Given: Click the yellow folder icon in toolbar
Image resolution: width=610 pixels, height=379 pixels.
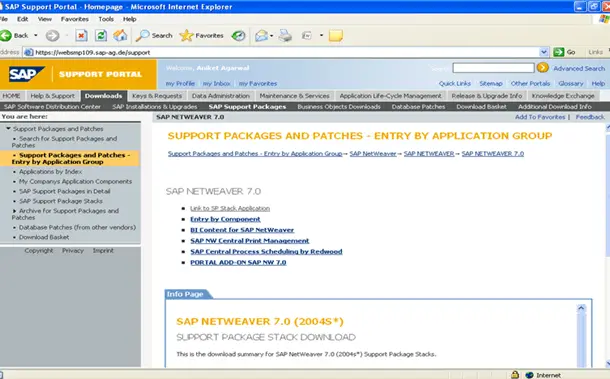Looking at the screenshot, I should point(335,36).
